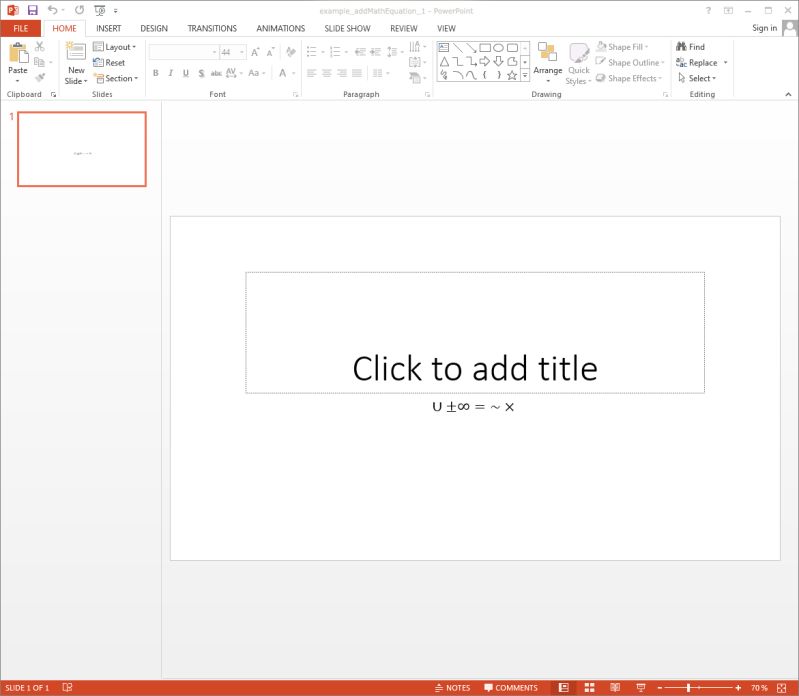Click the Cut scissors icon
This screenshot has width=799, height=696.
[39, 46]
